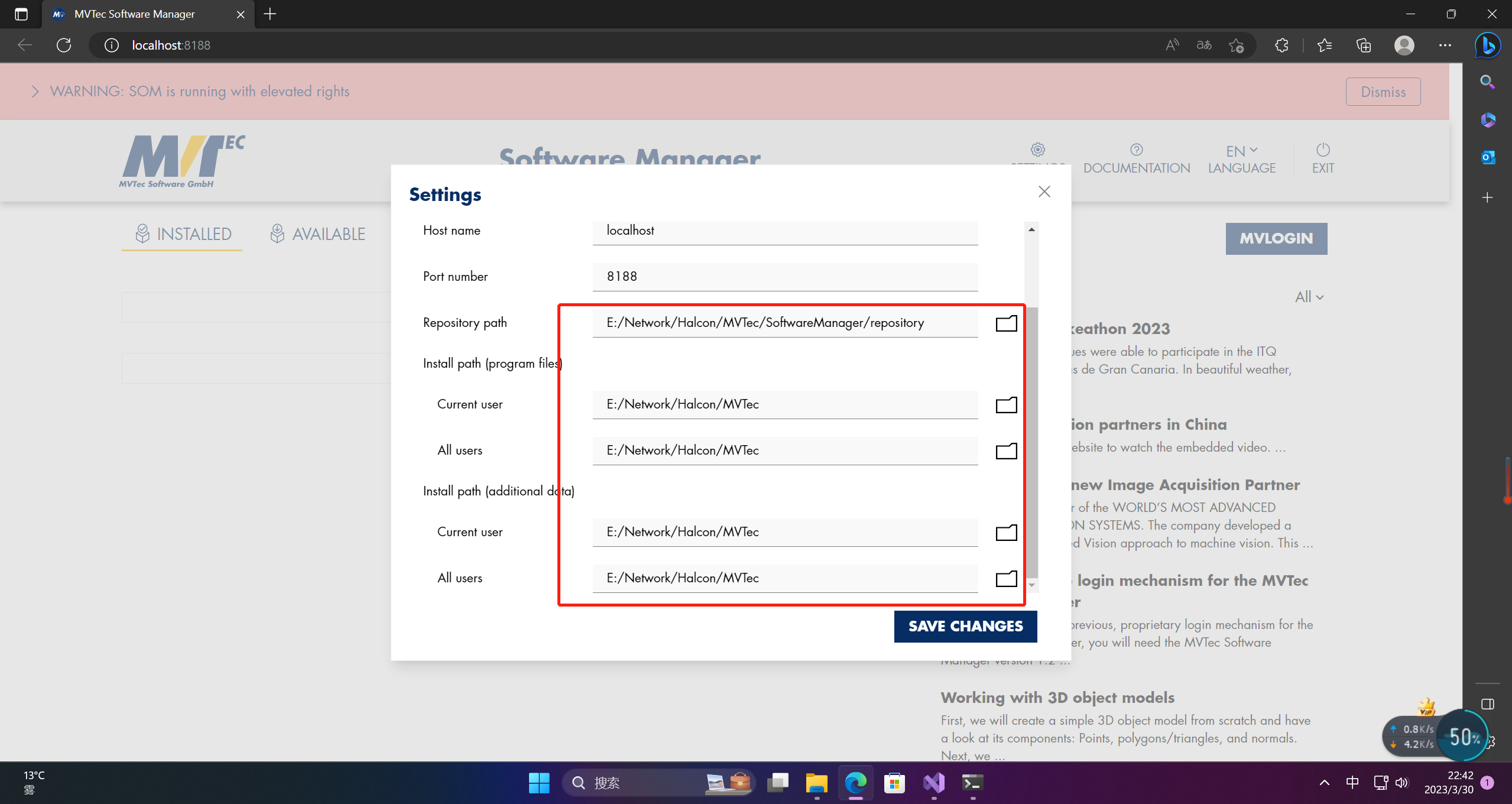This screenshot has width=1512, height=804.
Task: Open Documentation help icon
Action: point(1136,150)
